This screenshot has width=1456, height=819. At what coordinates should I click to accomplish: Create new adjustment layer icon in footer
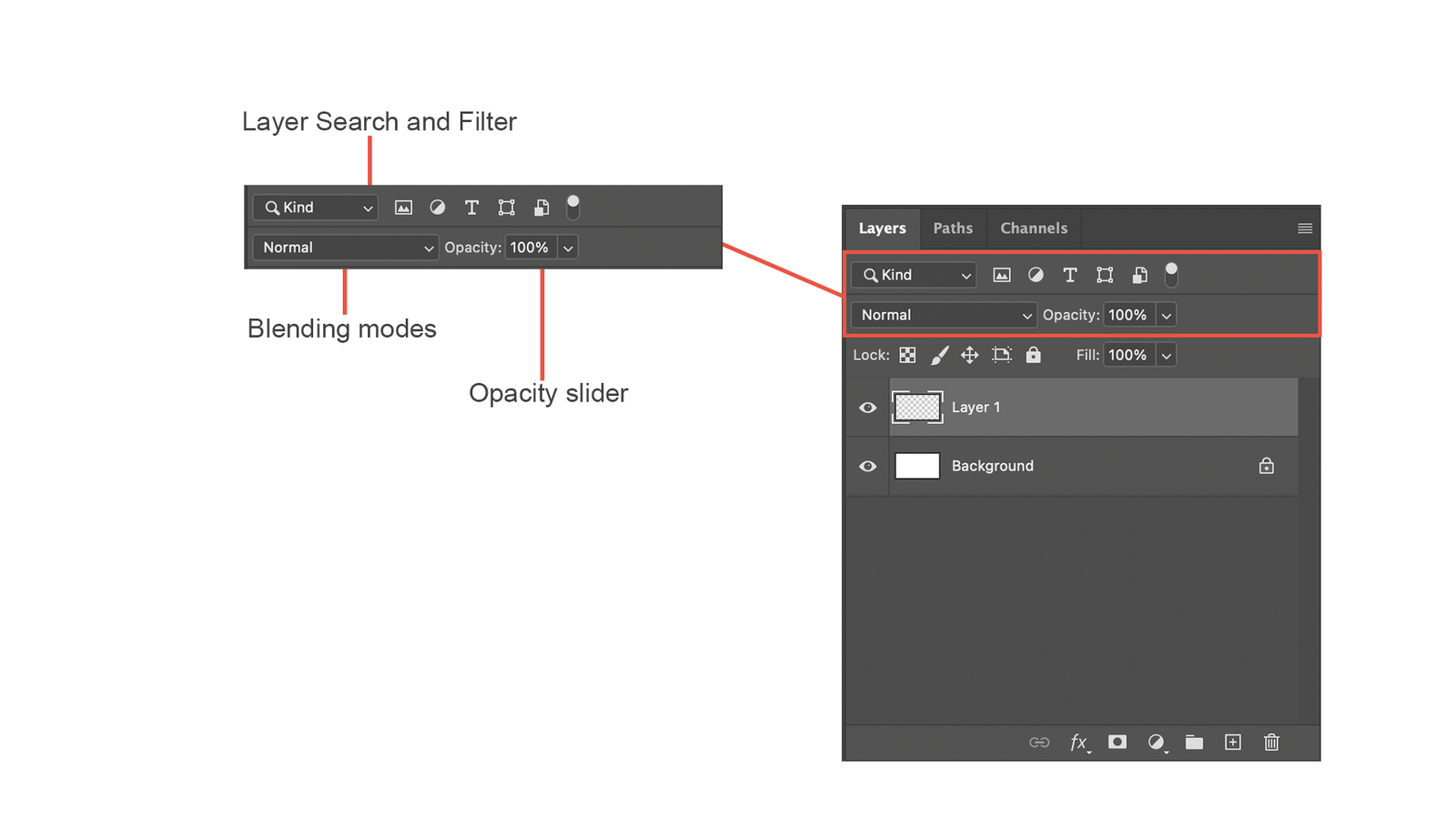pyautogui.click(x=1157, y=743)
